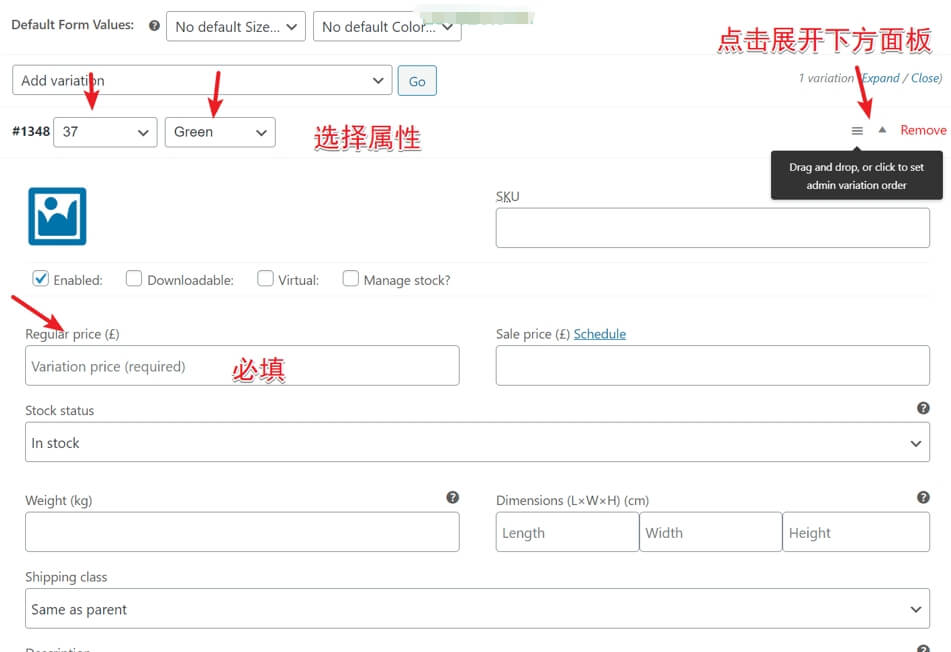
Task: Click help icon next to Weight (kg)
Action: click(453, 497)
